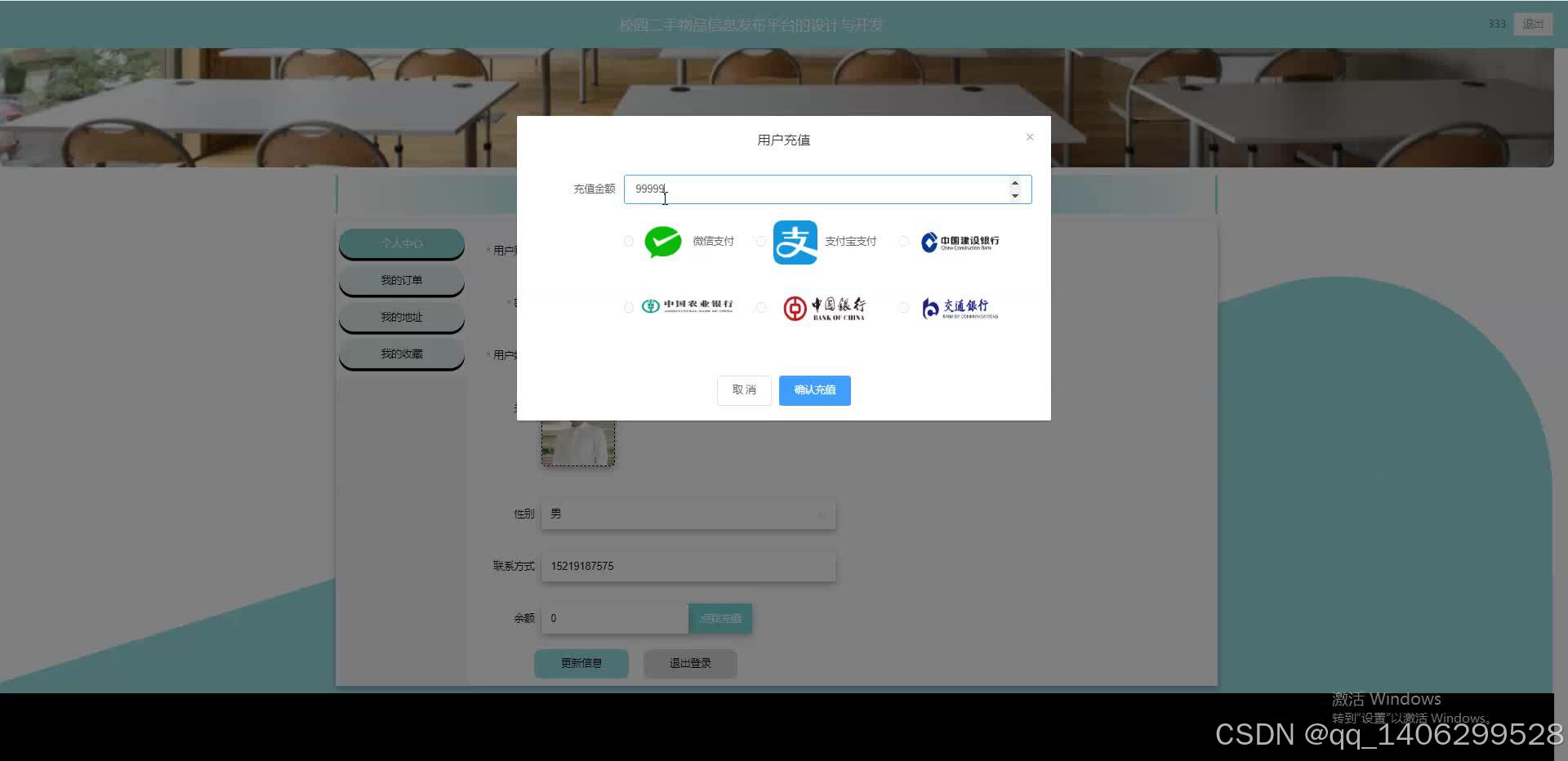The image size is (1568, 761).
Task: Click the WeChat Pay green logo
Action: click(663, 242)
